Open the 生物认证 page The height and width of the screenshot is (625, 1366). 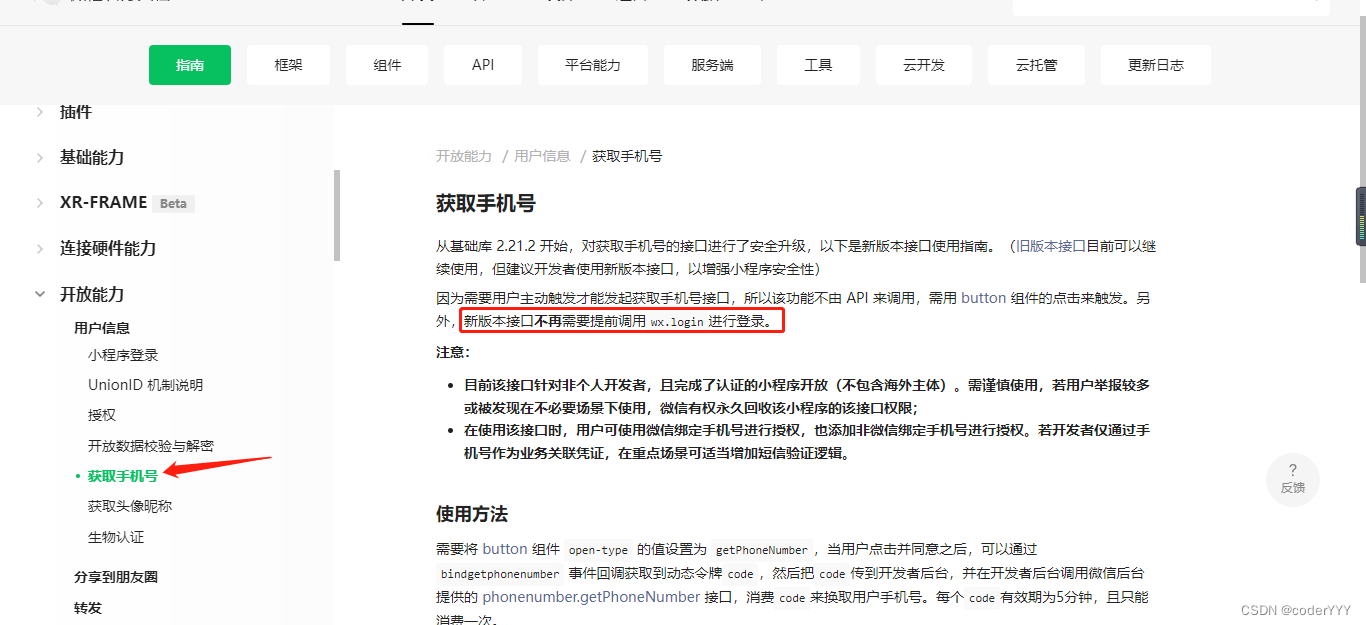(x=116, y=537)
